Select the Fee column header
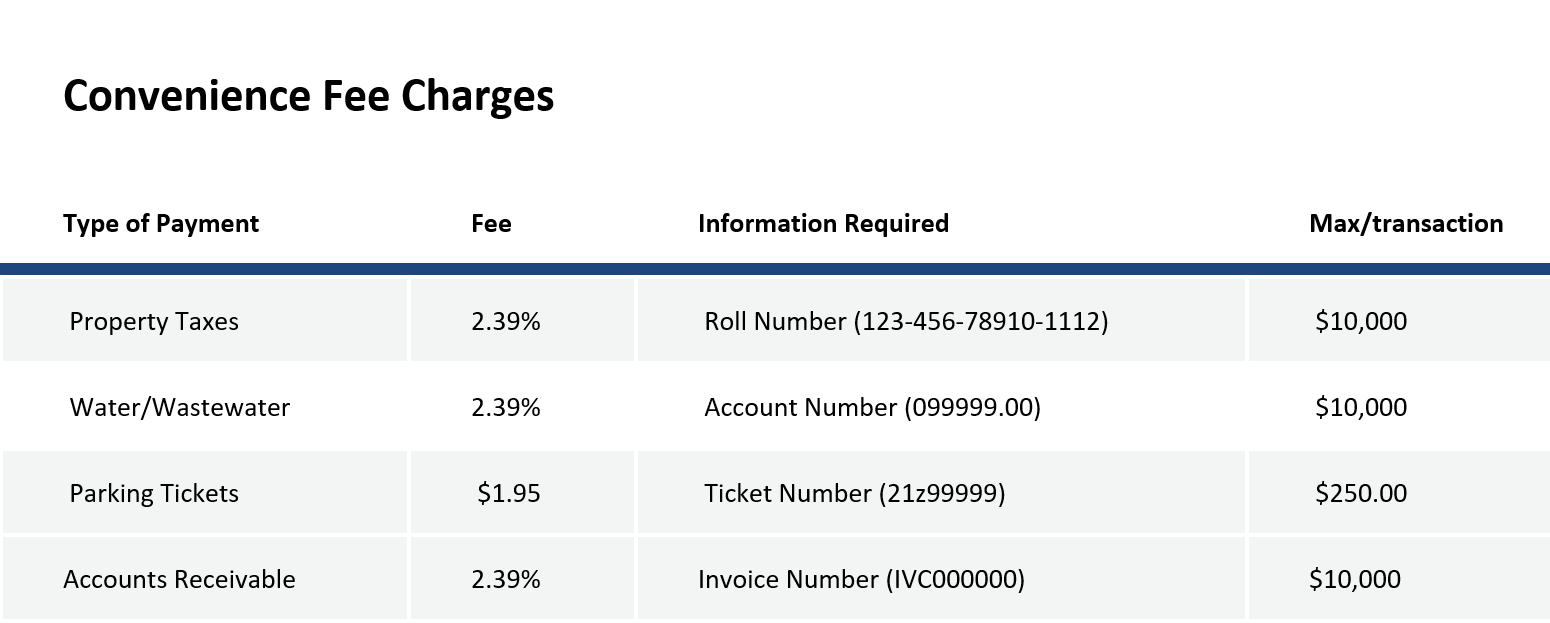The height and width of the screenshot is (623, 1550). click(x=491, y=223)
